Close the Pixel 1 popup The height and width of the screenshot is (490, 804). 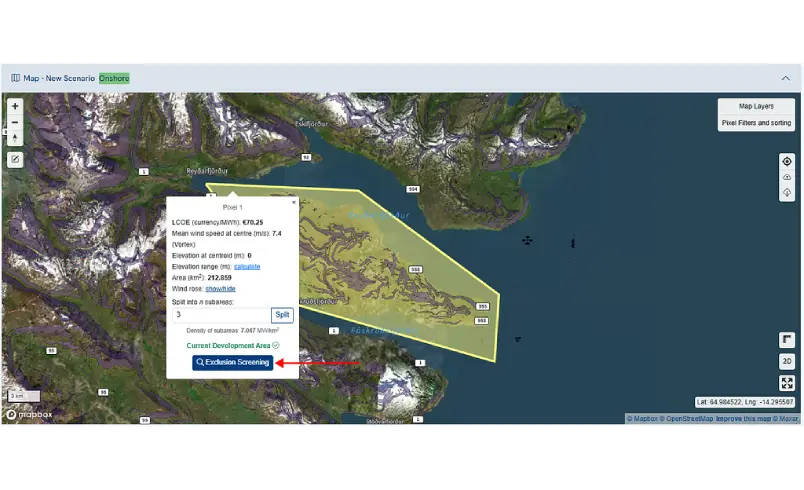294,202
